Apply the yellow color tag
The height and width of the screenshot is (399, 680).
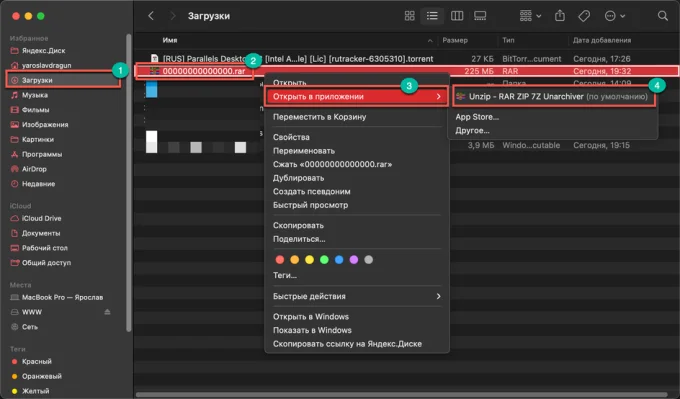[309, 260]
